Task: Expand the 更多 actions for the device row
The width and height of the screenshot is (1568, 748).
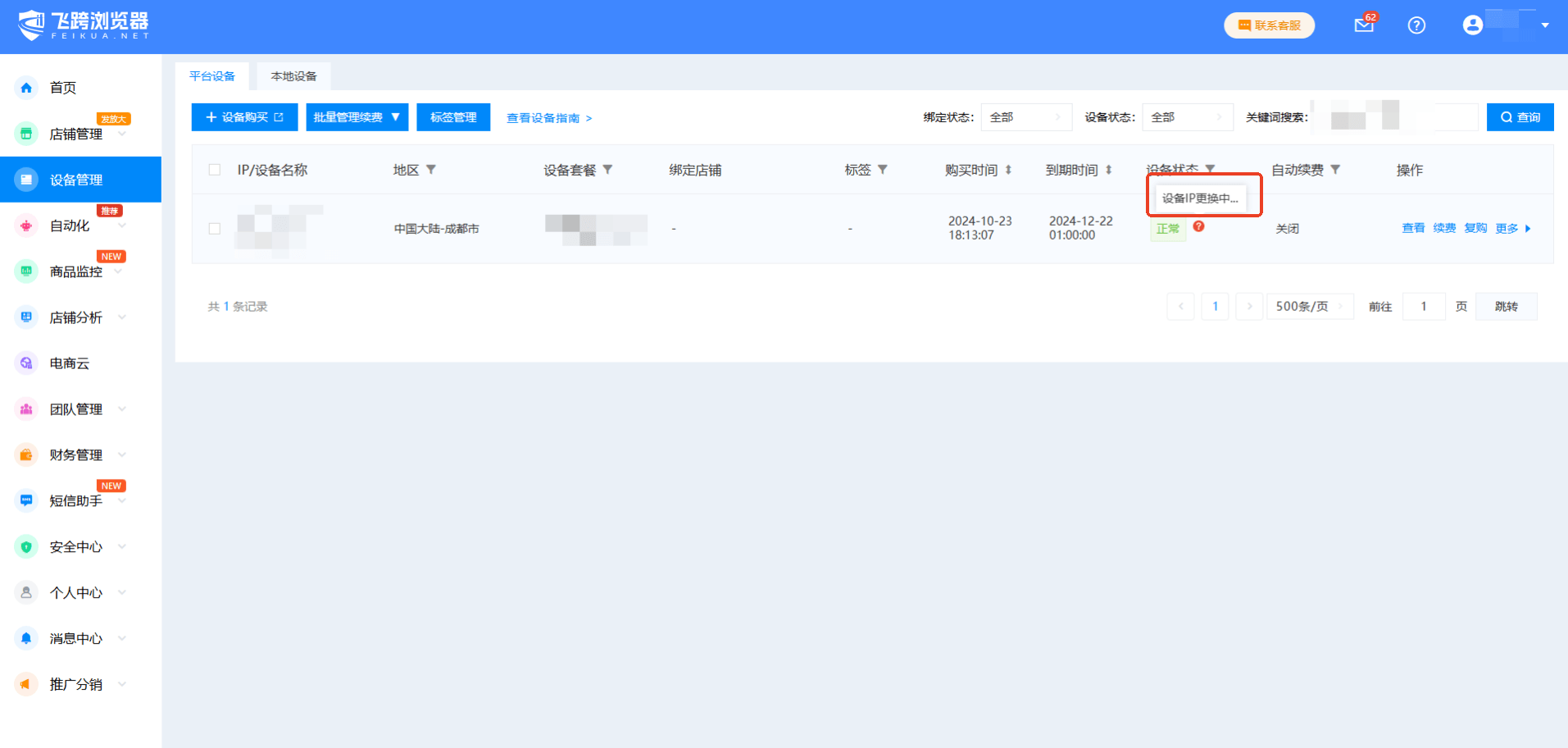Action: click(1508, 228)
